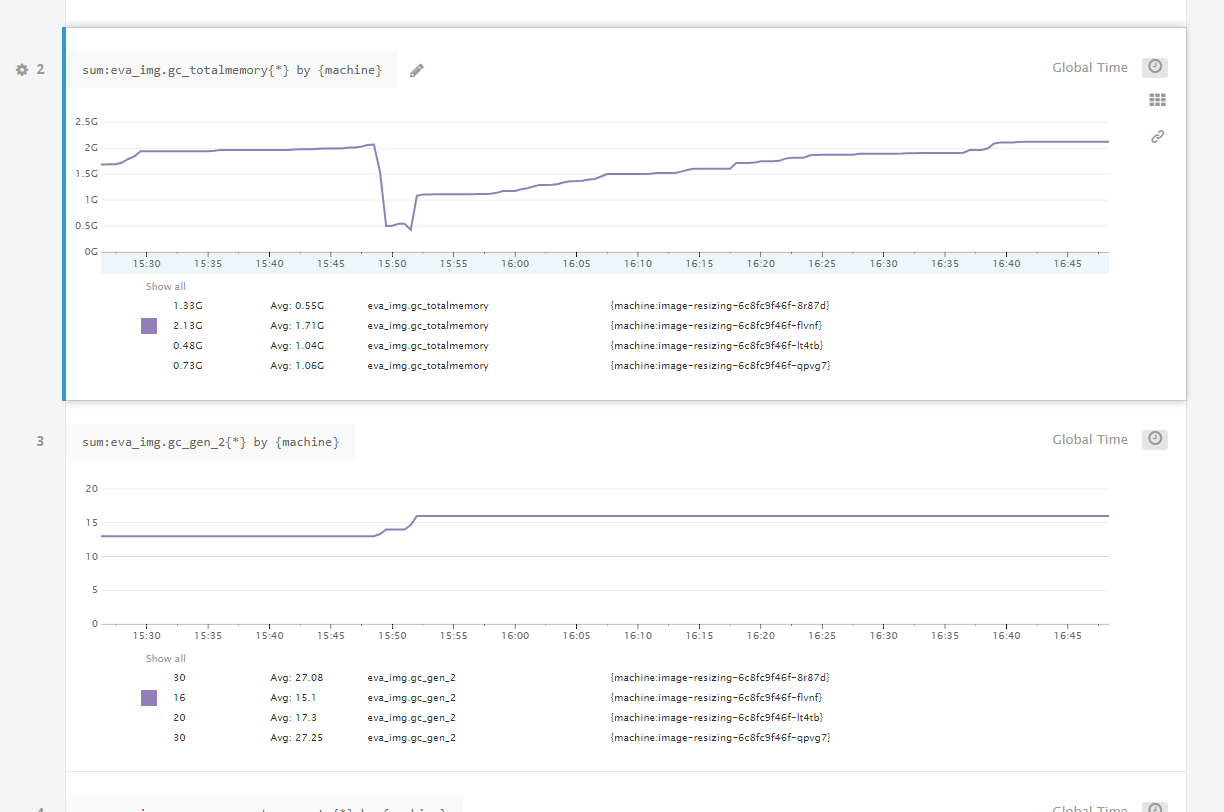The image size is (1224, 812).
Task: Copy link using the chain icon
Action: pyautogui.click(x=1158, y=136)
